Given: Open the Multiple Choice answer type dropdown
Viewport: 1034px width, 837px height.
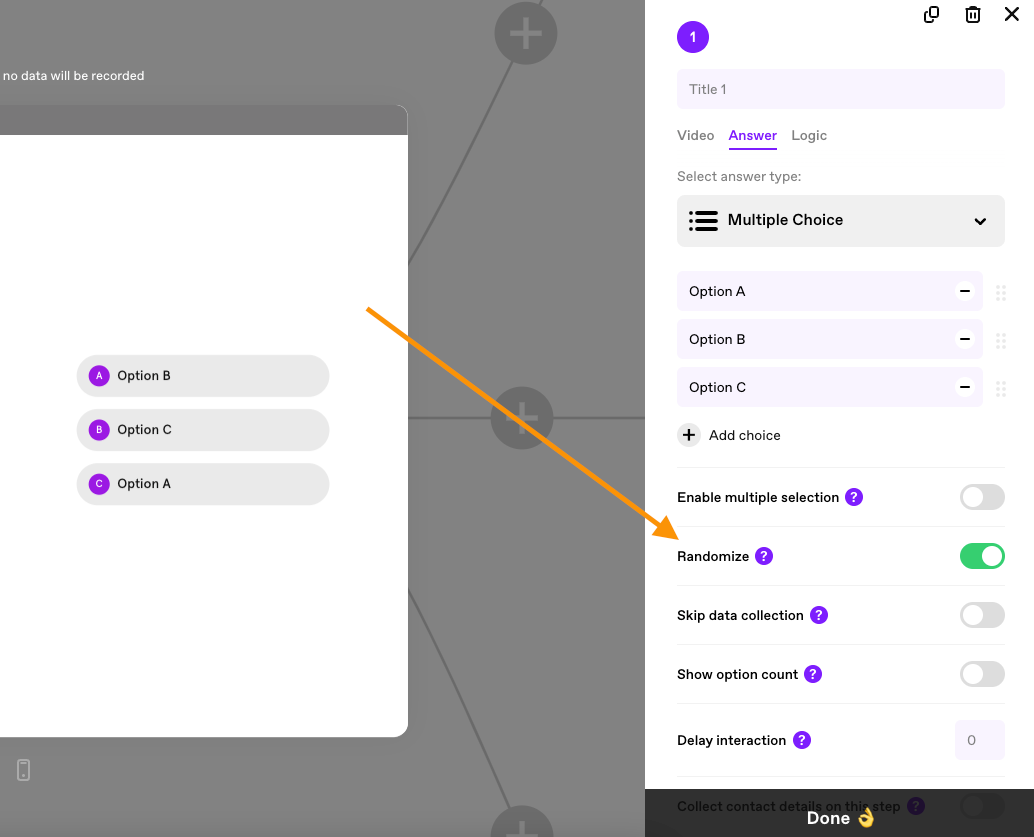Looking at the screenshot, I should click(x=840, y=220).
